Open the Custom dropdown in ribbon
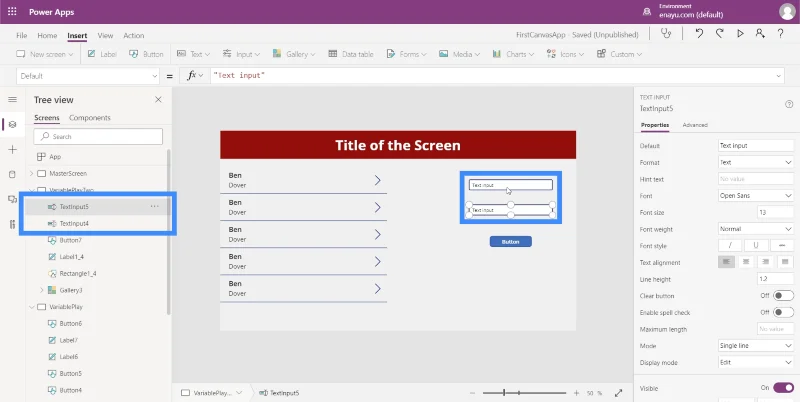The width and height of the screenshot is (800, 402). 619,54
